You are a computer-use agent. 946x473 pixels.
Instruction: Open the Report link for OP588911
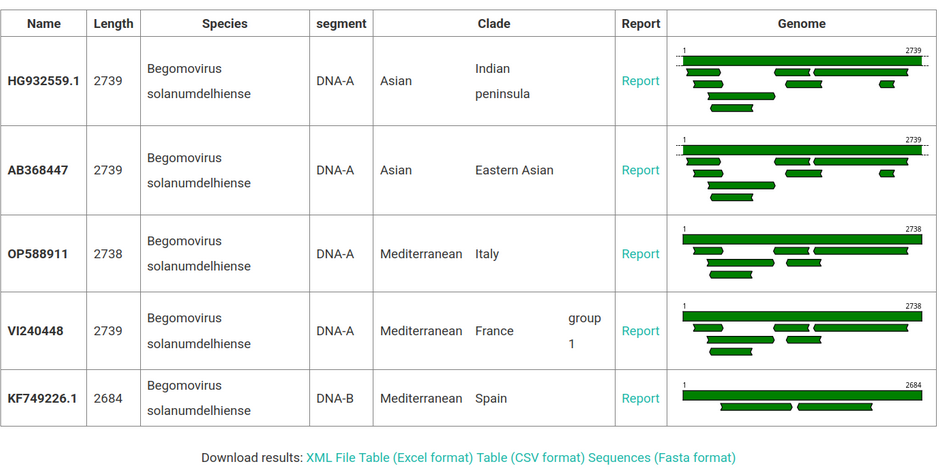640,254
